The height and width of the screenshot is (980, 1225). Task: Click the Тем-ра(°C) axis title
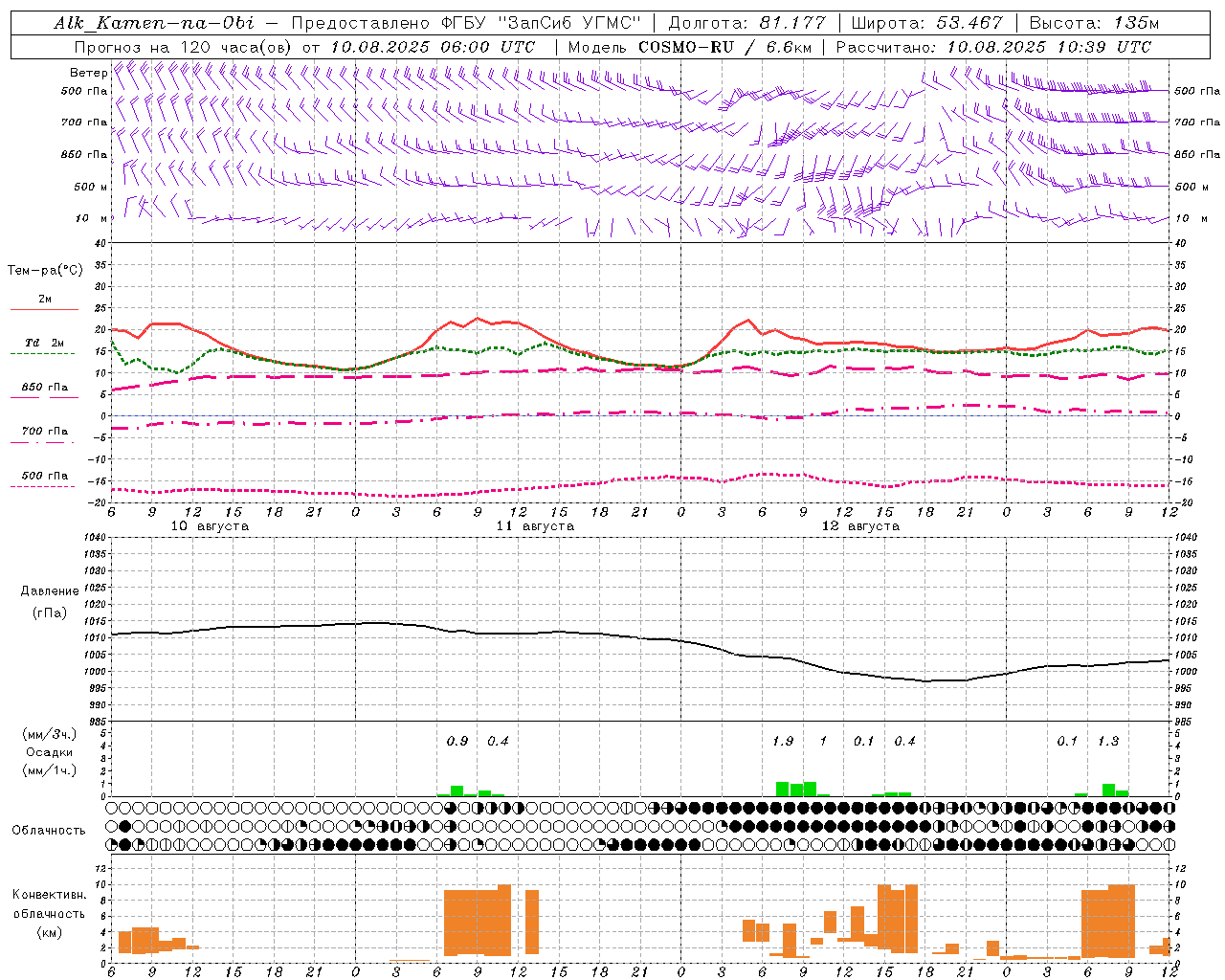pos(45,271)
